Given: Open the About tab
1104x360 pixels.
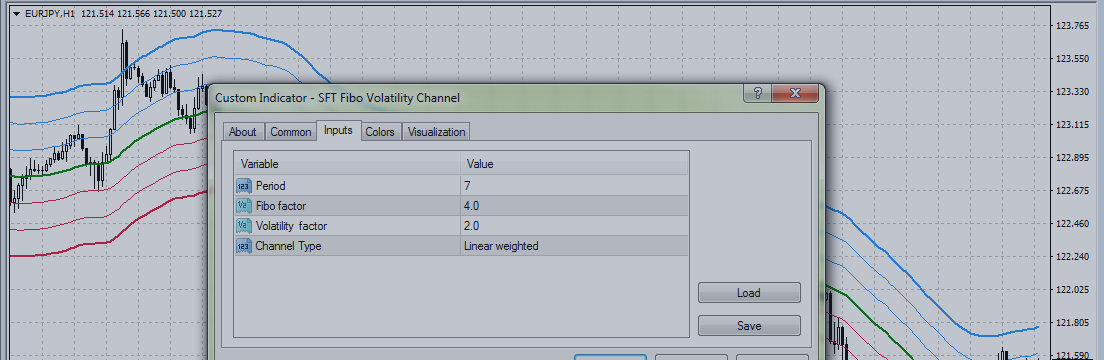Looking at the screenshot, I should pos(243,132).
